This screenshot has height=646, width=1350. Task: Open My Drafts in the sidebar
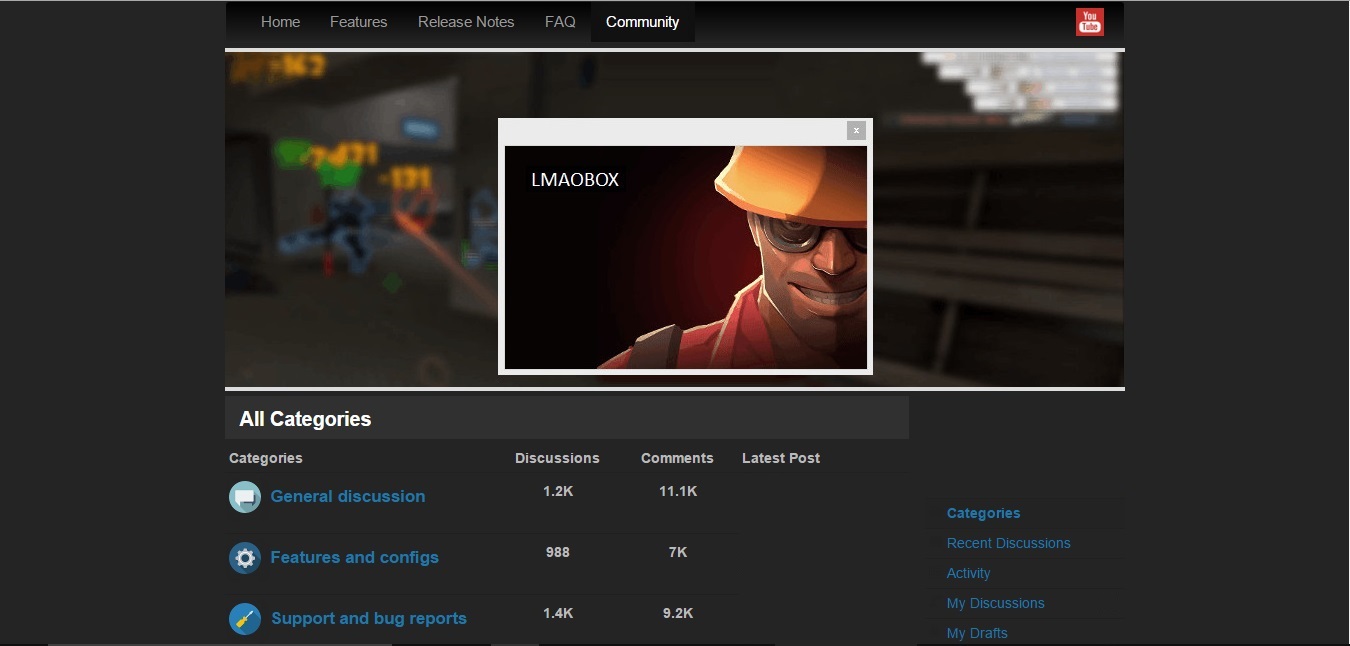[x=977, y=633]
